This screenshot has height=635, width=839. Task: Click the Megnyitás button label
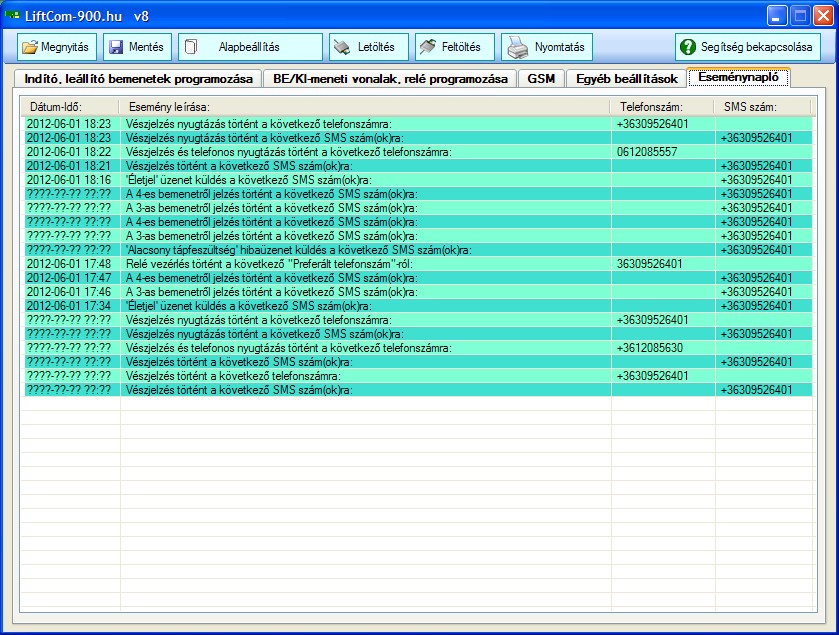(x=65, y=47)
